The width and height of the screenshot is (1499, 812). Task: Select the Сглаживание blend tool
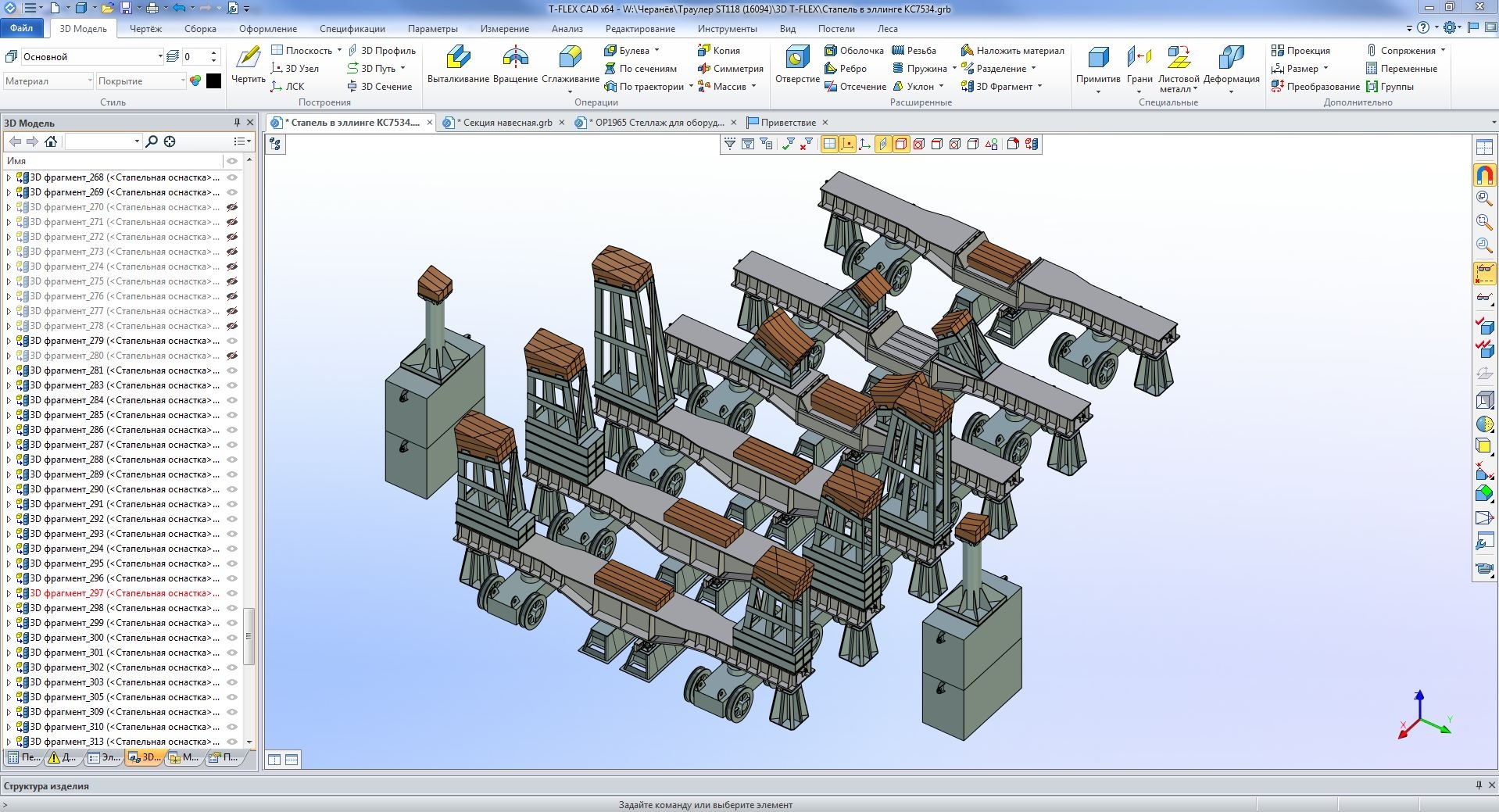[571, 64]
